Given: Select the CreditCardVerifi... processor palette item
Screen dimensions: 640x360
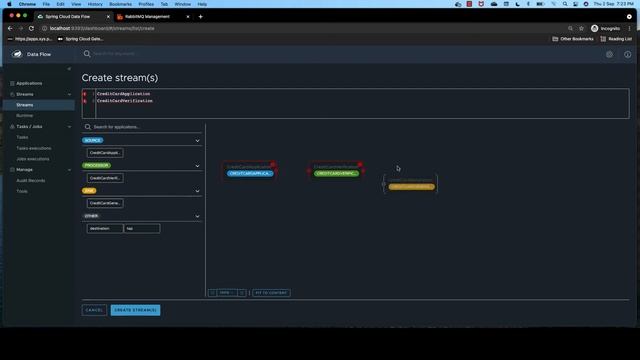Looking at the screenshot, I should [105, 178].
